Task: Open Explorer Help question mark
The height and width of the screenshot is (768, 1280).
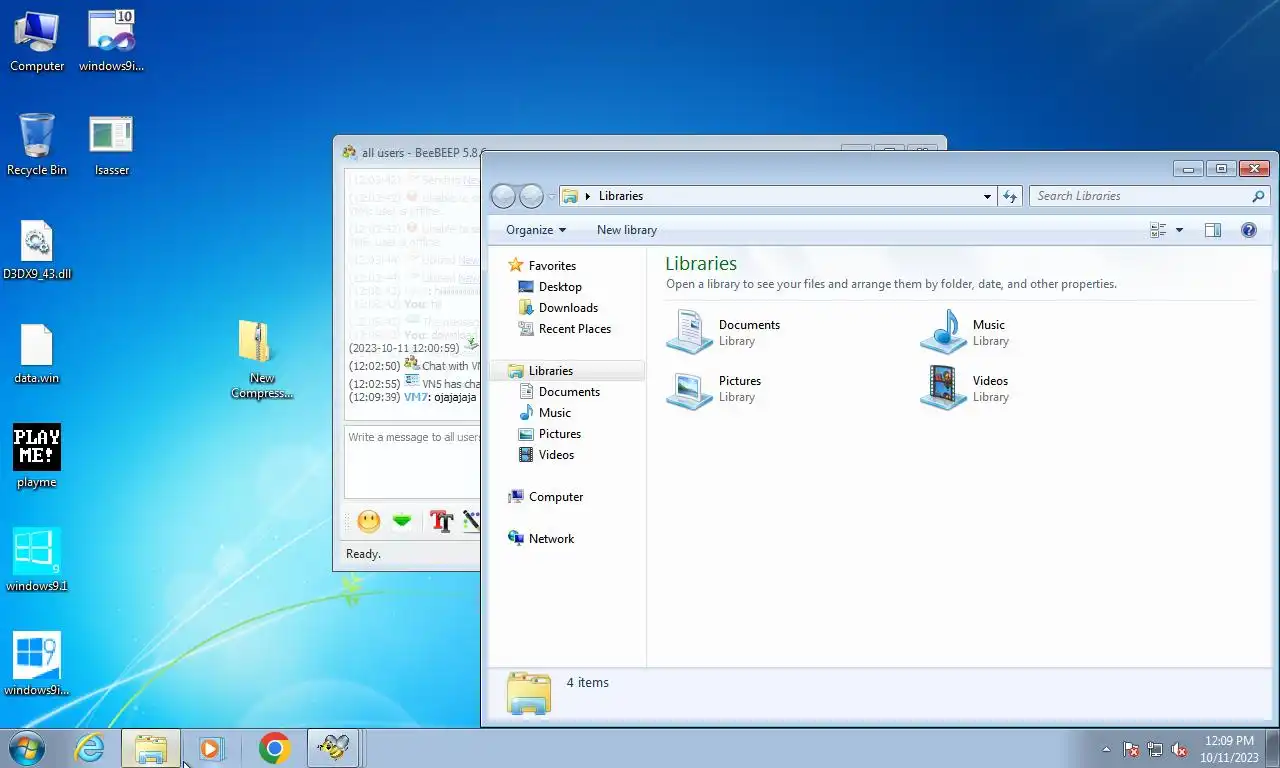Action: 1248,230
